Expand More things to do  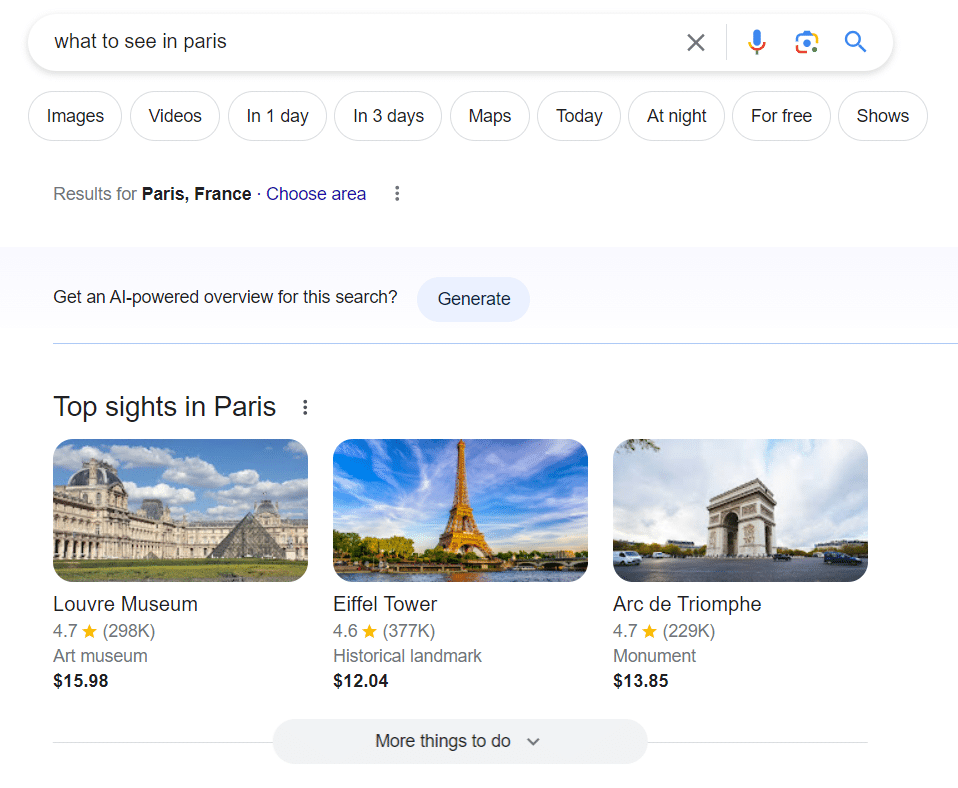click(443, 741)
